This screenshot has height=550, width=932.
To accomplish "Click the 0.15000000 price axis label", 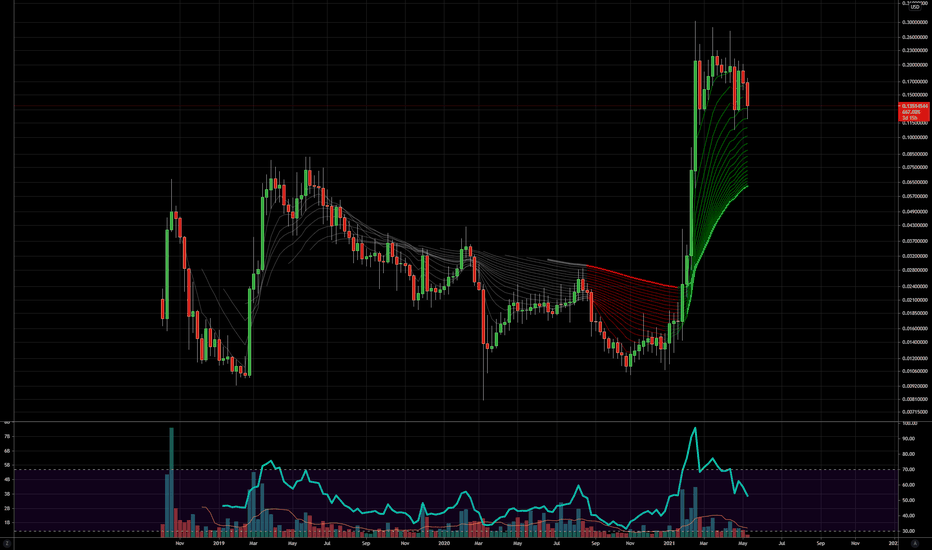I will [915, 95].
